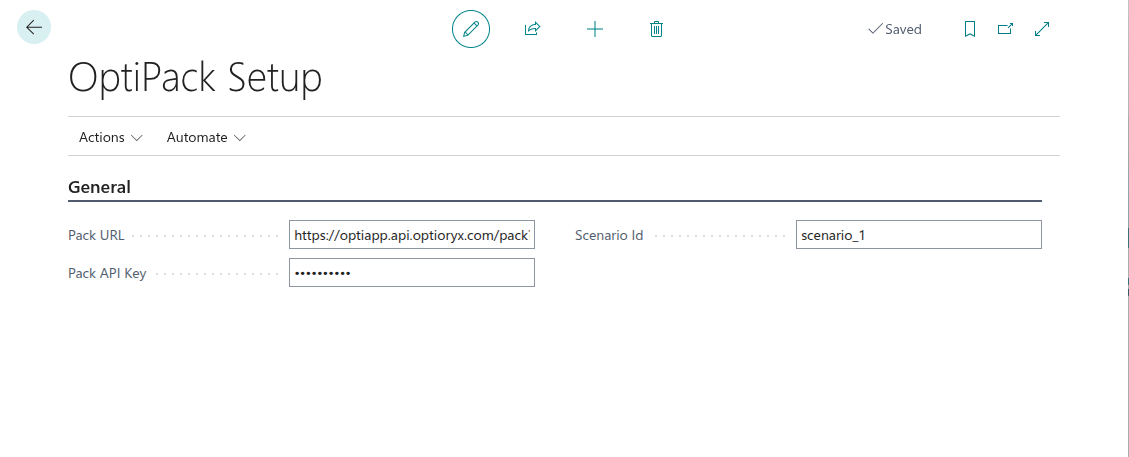
Task: Click the Scenario Id field label
Action: click(x=608, y=235)
